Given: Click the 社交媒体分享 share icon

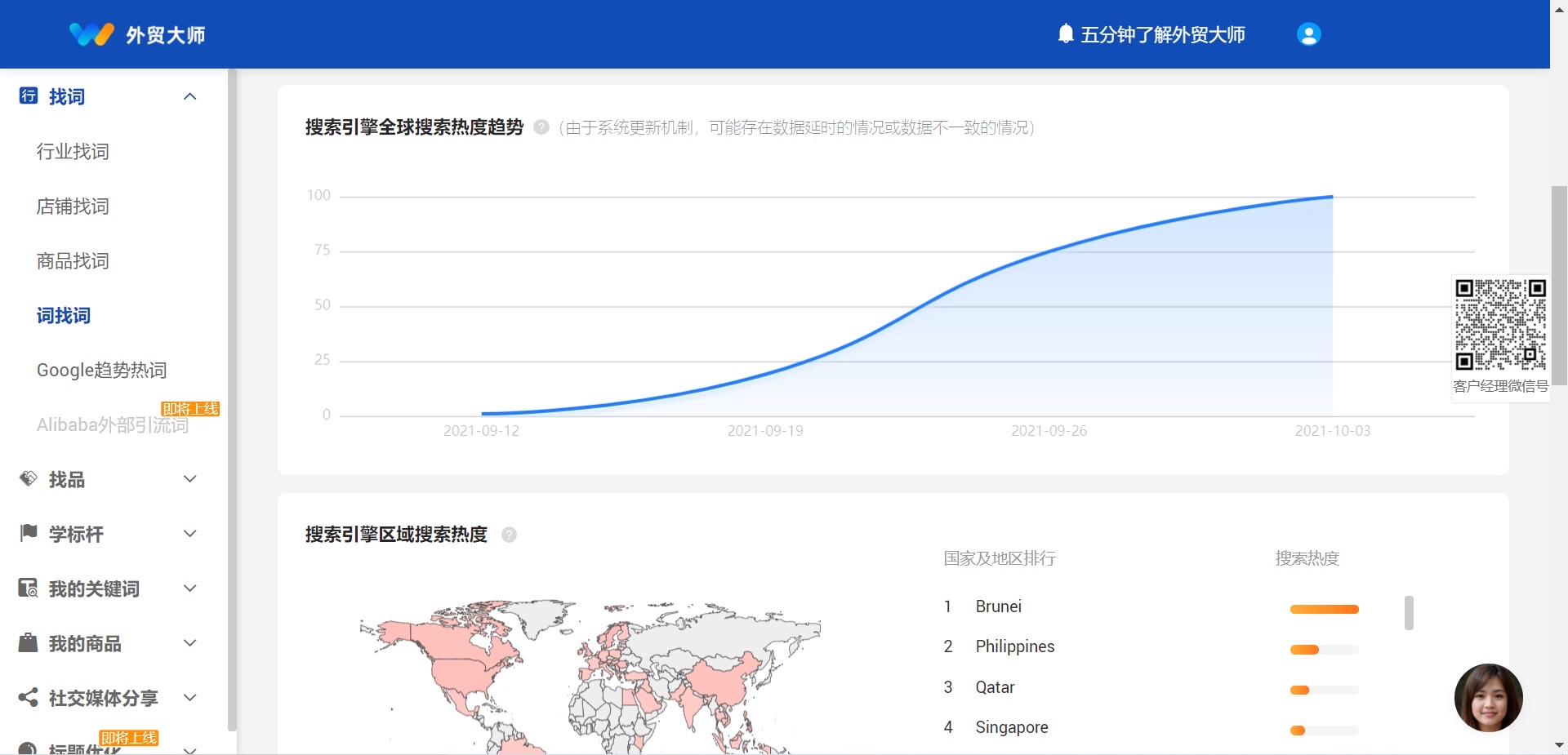Looking at the screenshot, I should 27,698.
